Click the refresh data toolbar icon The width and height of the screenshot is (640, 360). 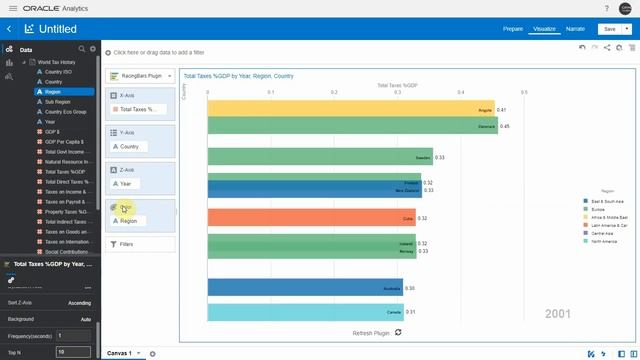pos(619,47)
